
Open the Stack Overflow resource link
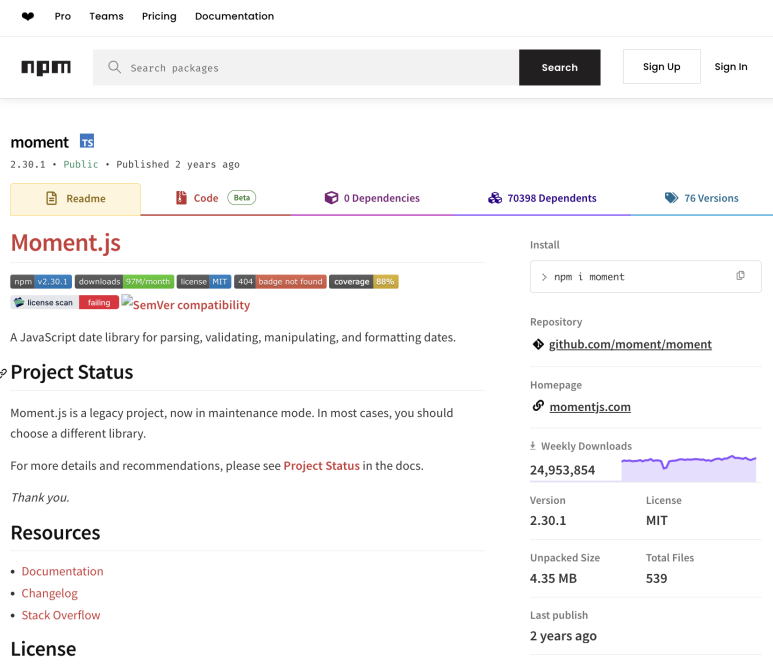61,615
